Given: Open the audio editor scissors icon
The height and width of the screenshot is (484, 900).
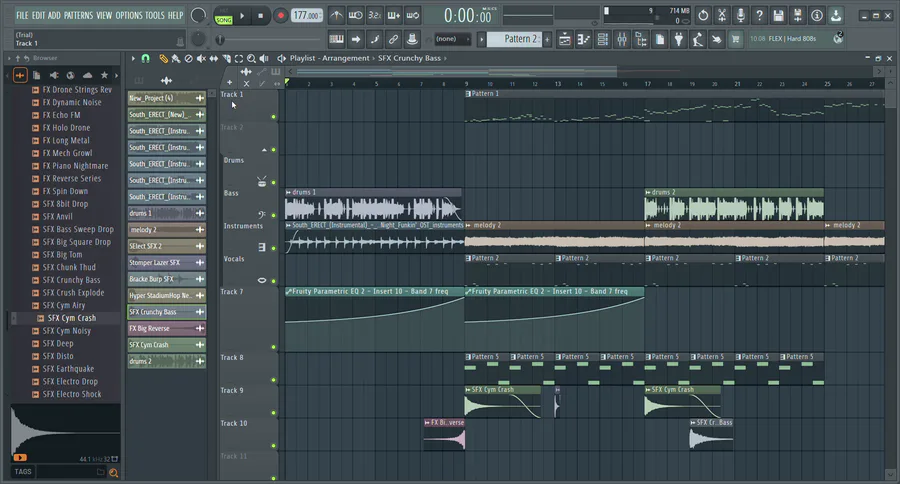Looking at the screenshot, I should tap(721, 16).
